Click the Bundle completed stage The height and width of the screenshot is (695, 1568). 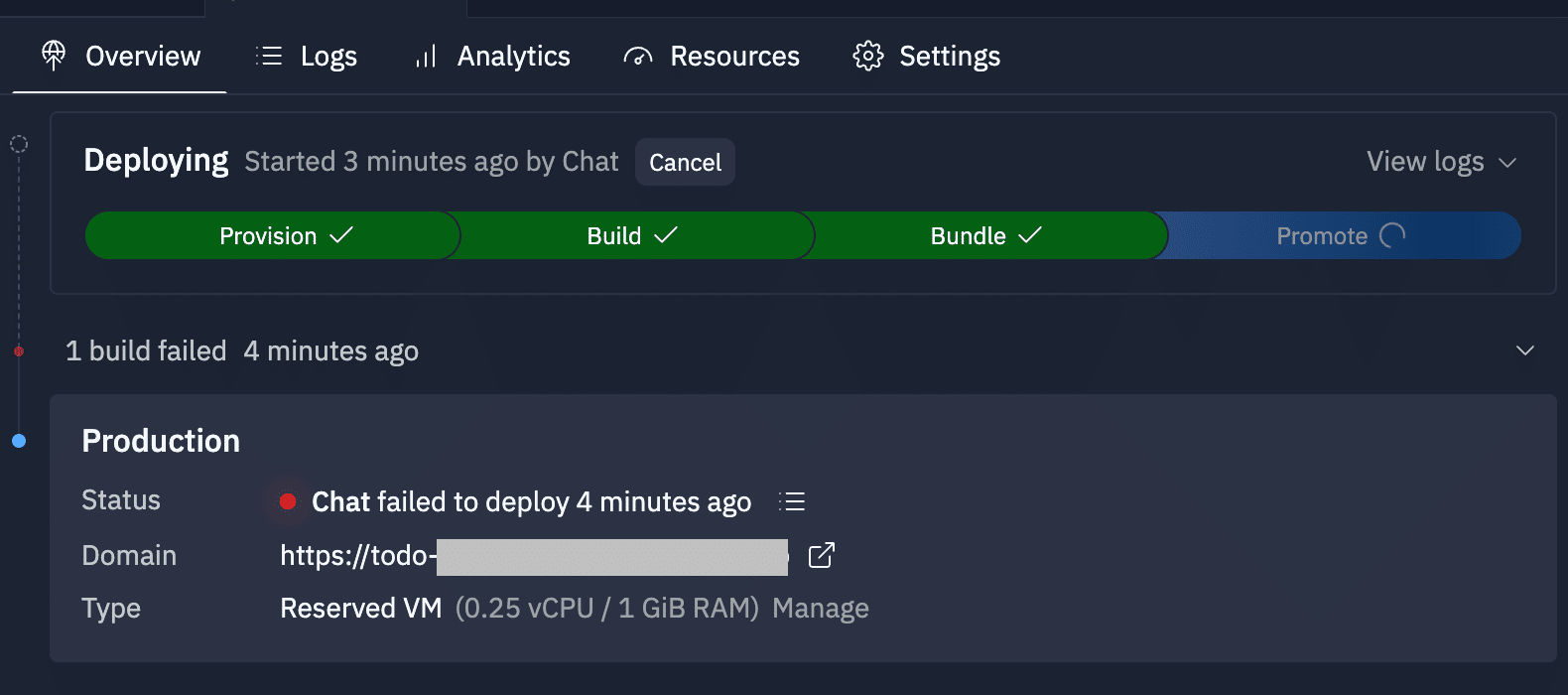(x=985, y=236)
